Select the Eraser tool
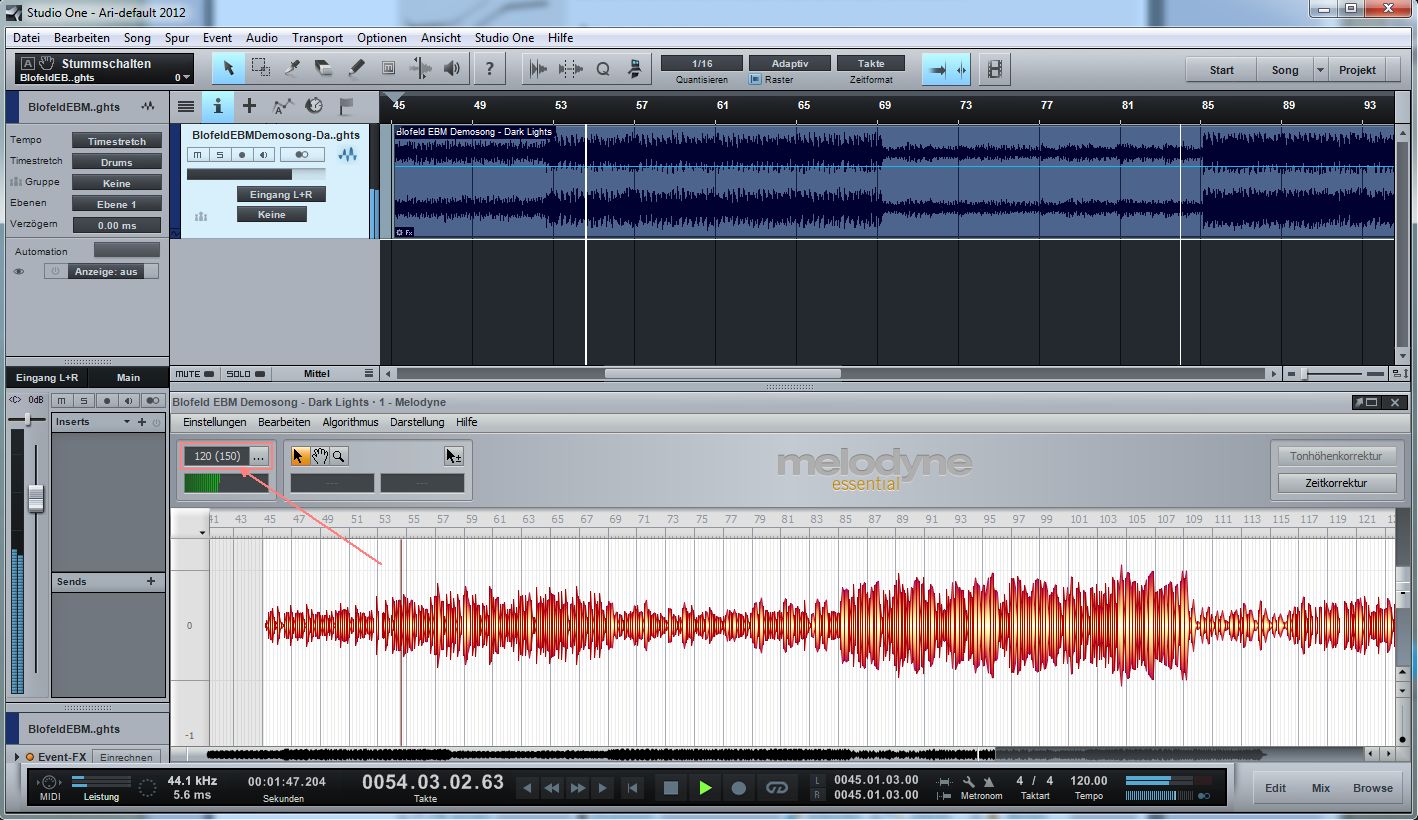 (324, 69)
